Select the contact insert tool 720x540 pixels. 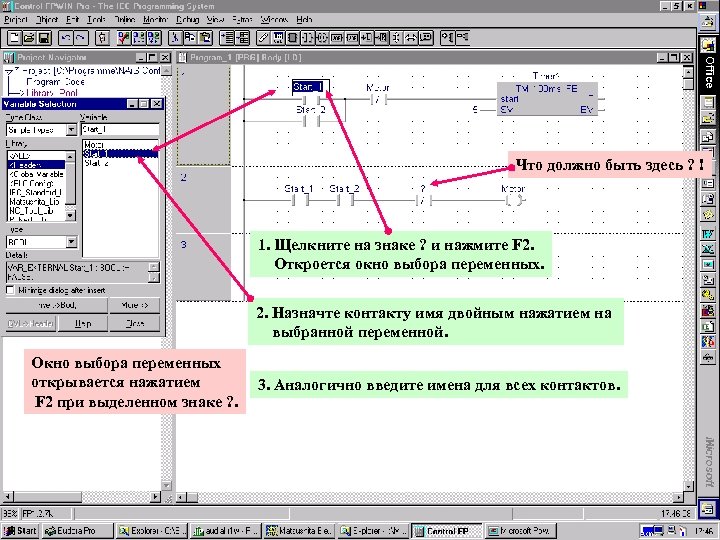[x=307, y=38]
